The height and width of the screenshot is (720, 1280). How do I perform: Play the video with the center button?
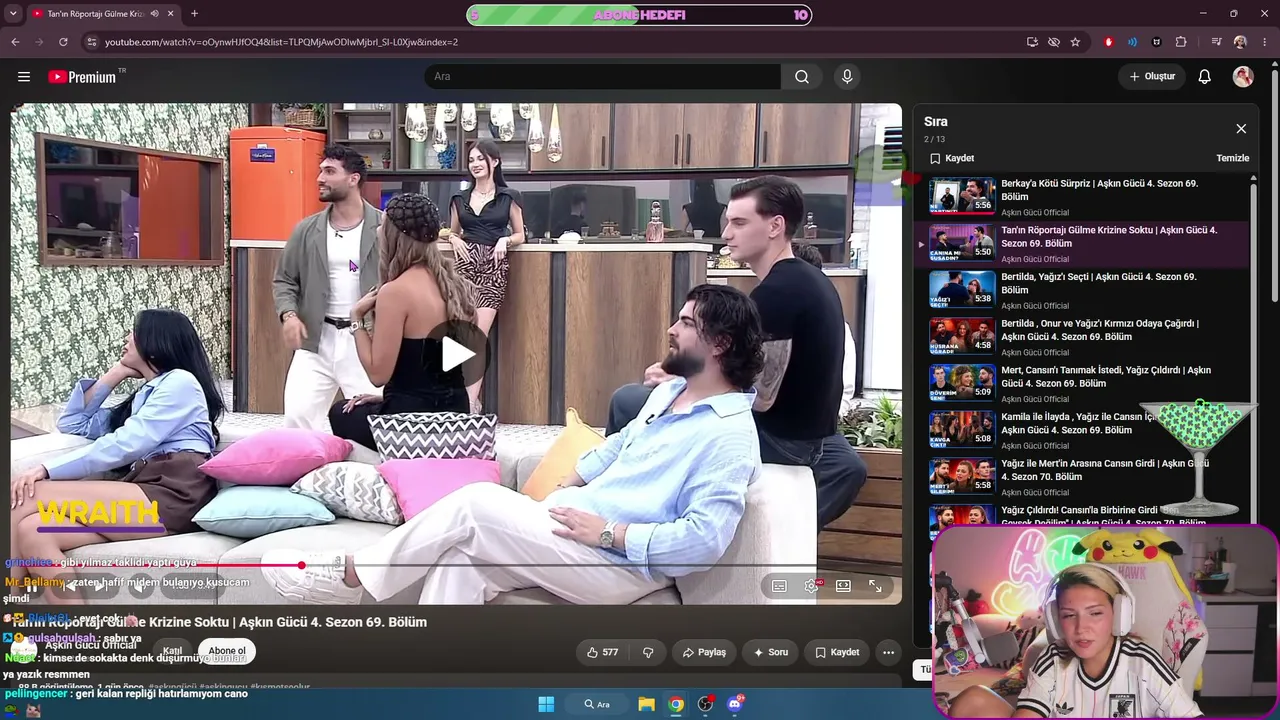[457, 354]
